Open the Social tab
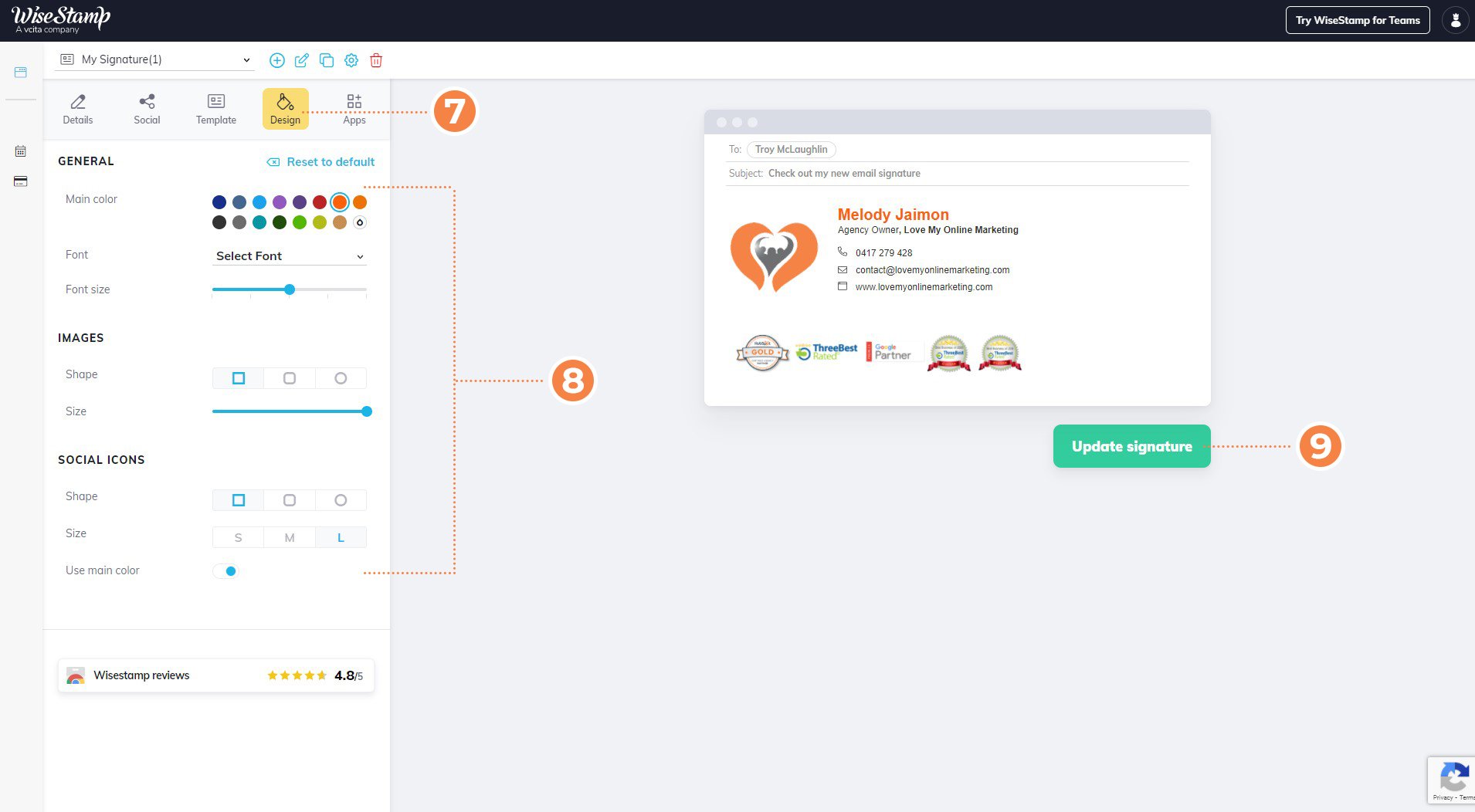The image size is (1475, 812). [147, 109]
